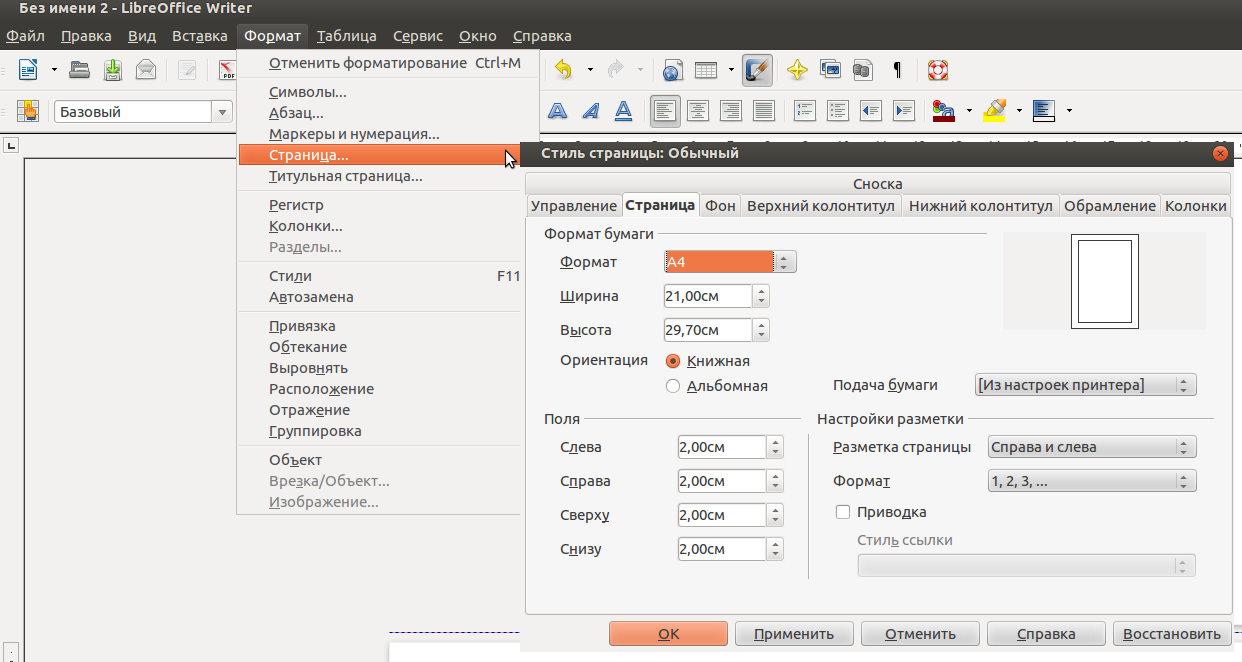Toggle numbered list icon
Screen dimensions: 1242x662
coord(804,110)
